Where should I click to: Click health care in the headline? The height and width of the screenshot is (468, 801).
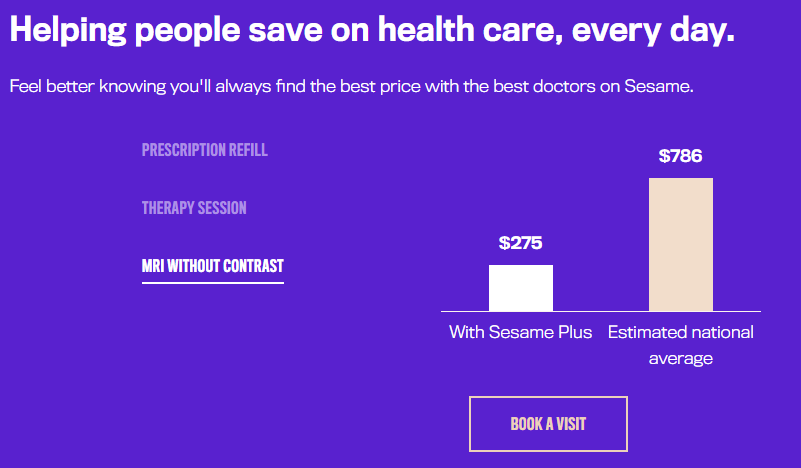coord(466,29)
